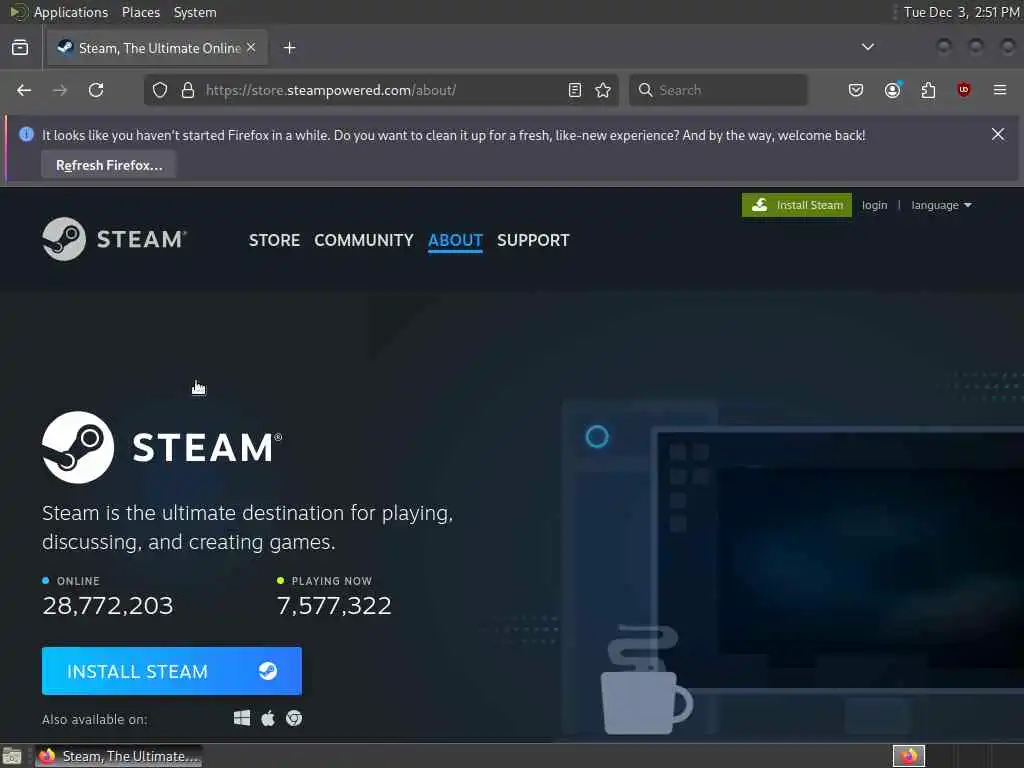Screen dimensions: 1024x768
Task: Reload the Steam page
Action: click(96, 90)
